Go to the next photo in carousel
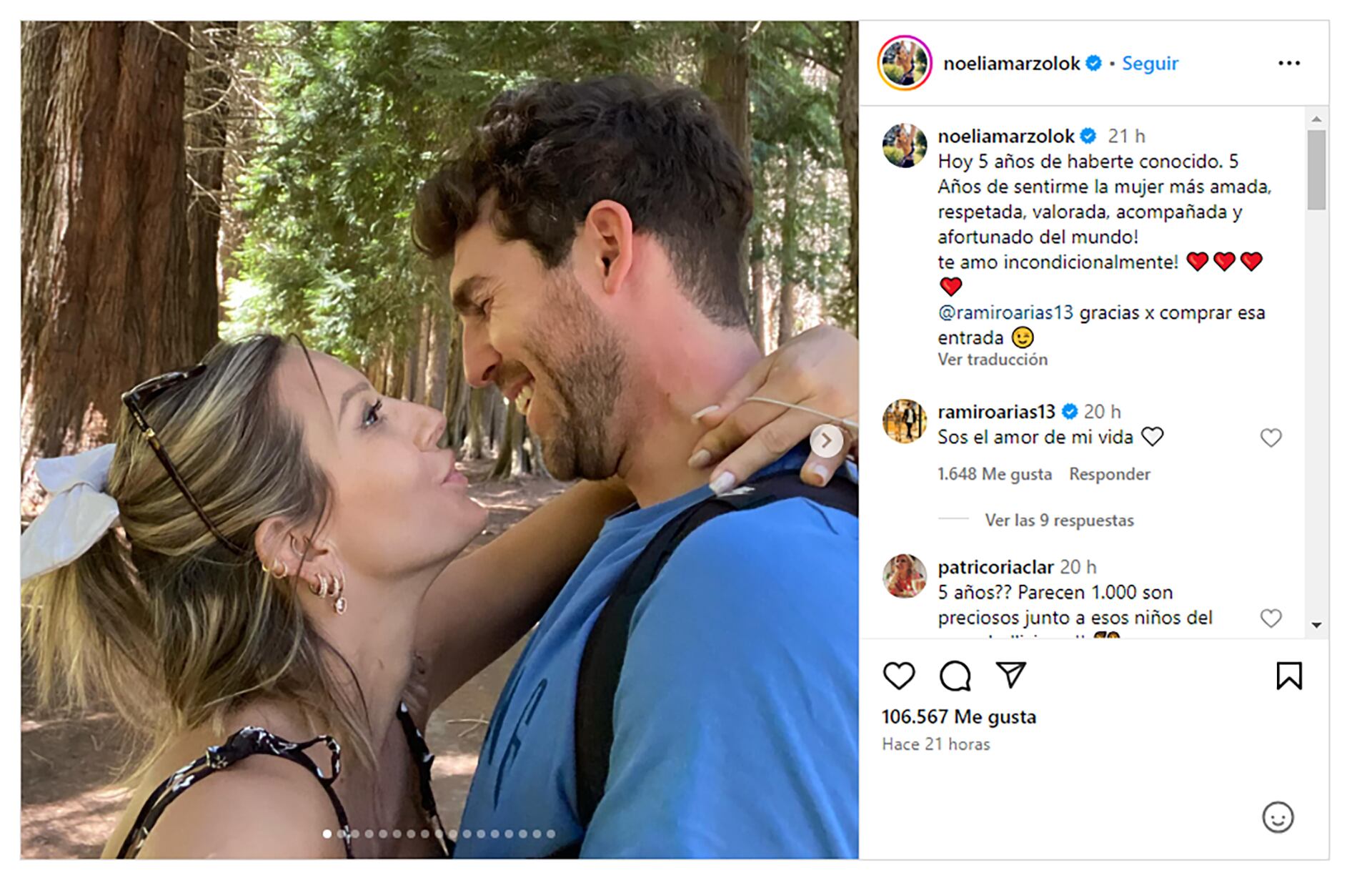The height and width of the screenshot is (883, 1372). pos(826,441)
